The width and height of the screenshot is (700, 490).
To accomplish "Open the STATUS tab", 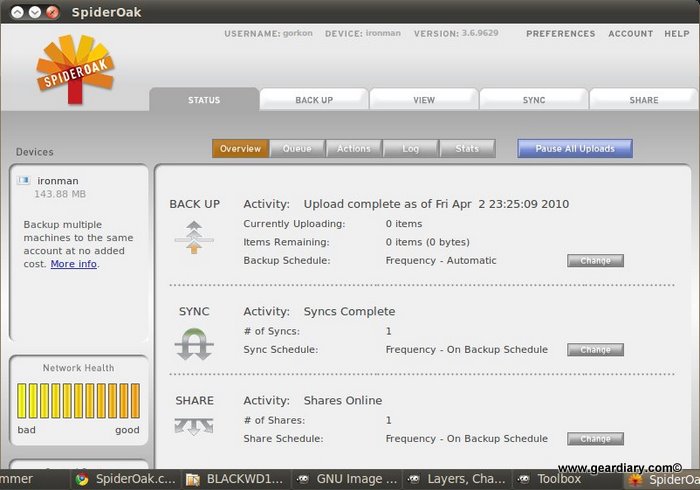I will point(204,100).
